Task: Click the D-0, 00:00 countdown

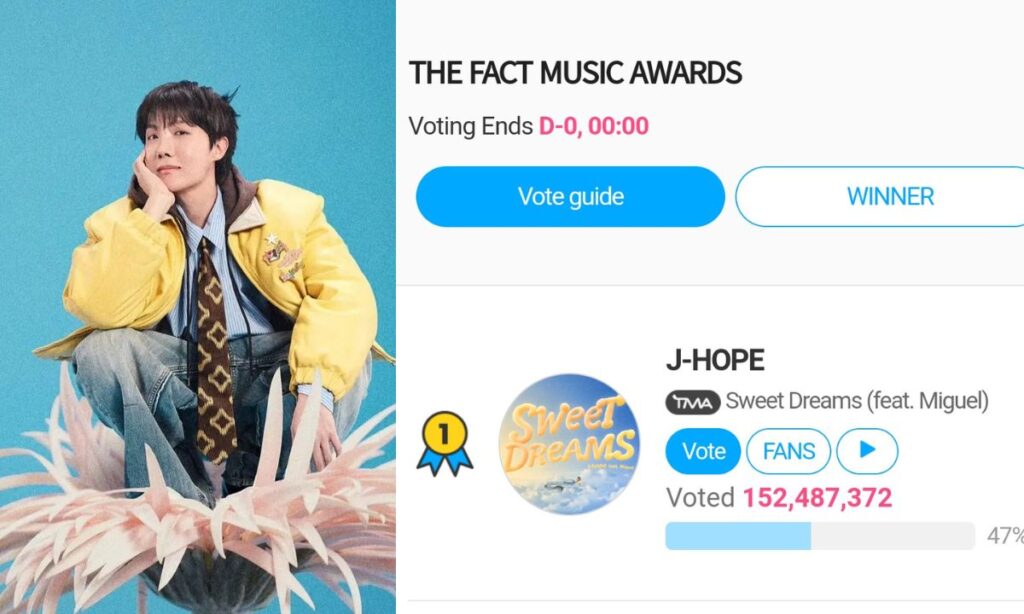Action: (594, 126)
